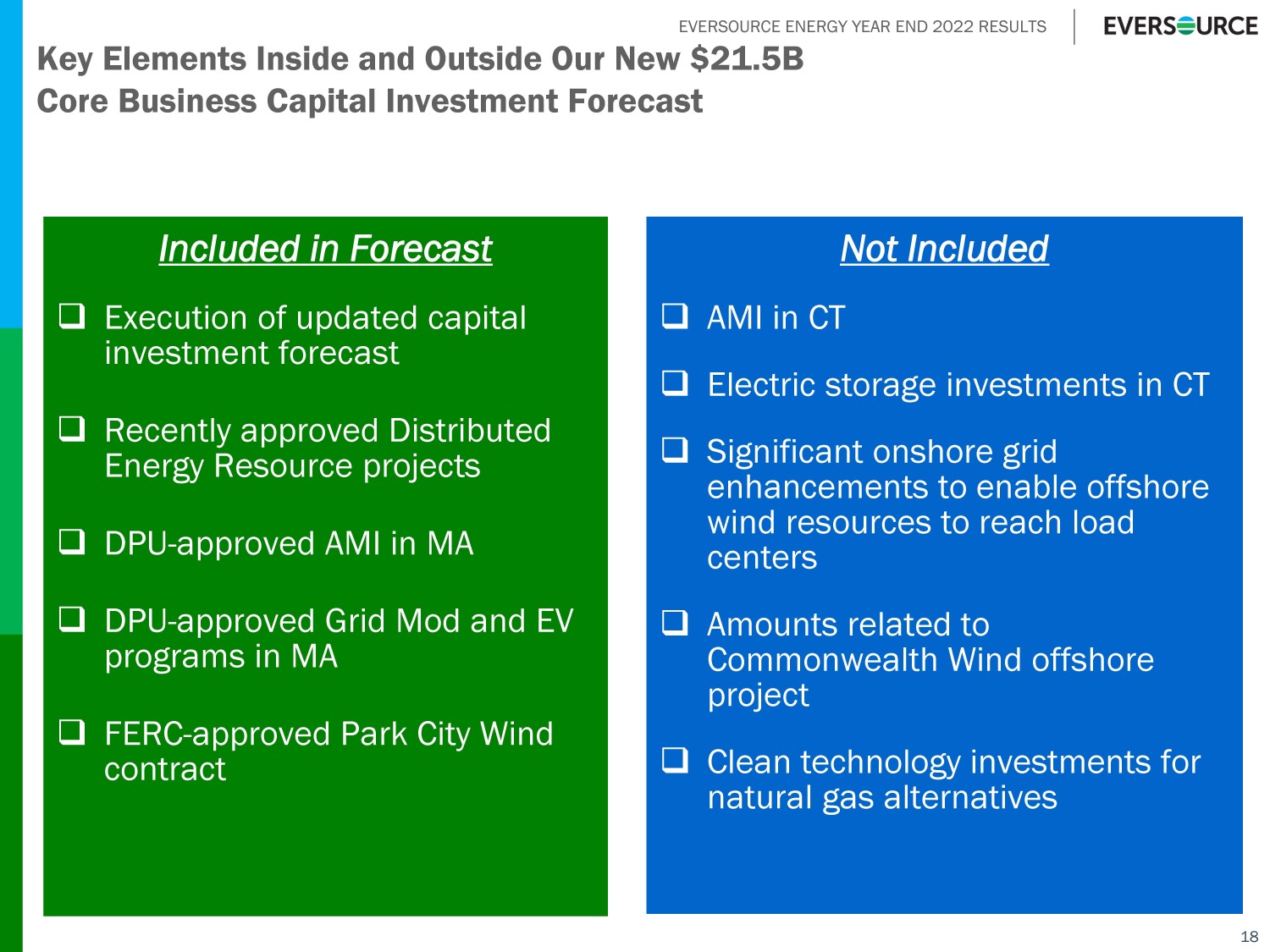The image size is (1270, 952).
Task: Check the Commonwealth Wind offshore project box
Action: coord(675,623)
